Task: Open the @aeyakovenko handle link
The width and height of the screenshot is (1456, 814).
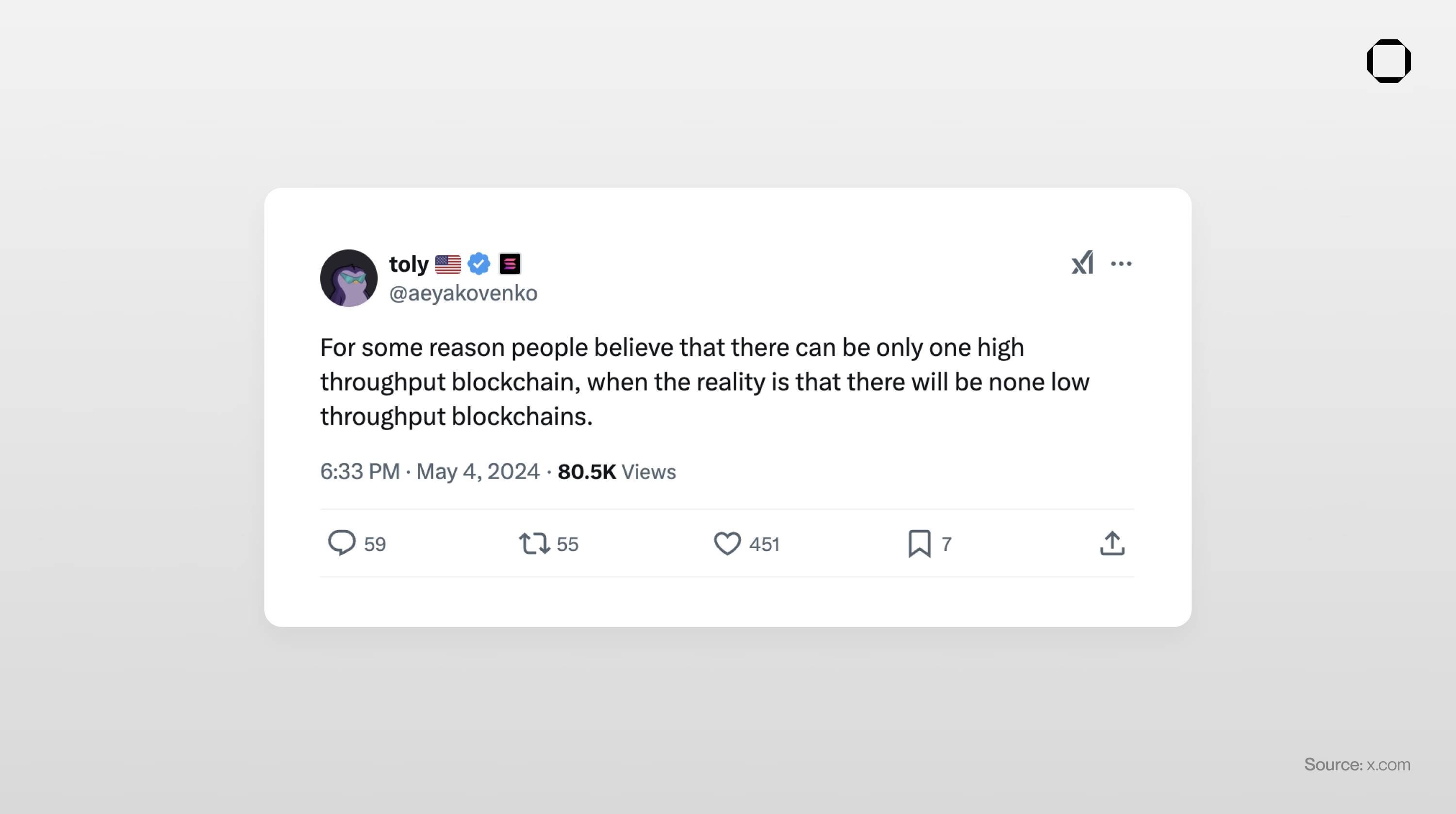Action: (x=463, y=293)
